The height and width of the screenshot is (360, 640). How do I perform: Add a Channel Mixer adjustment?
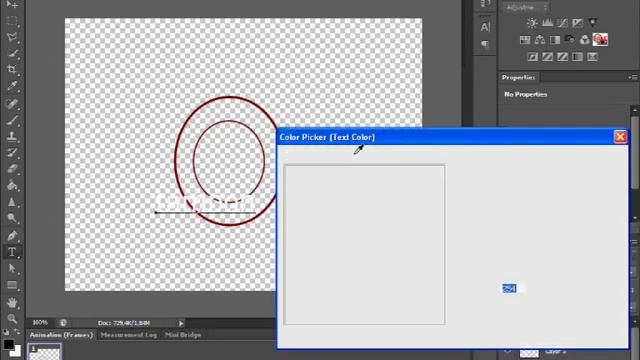click(584, 40)
